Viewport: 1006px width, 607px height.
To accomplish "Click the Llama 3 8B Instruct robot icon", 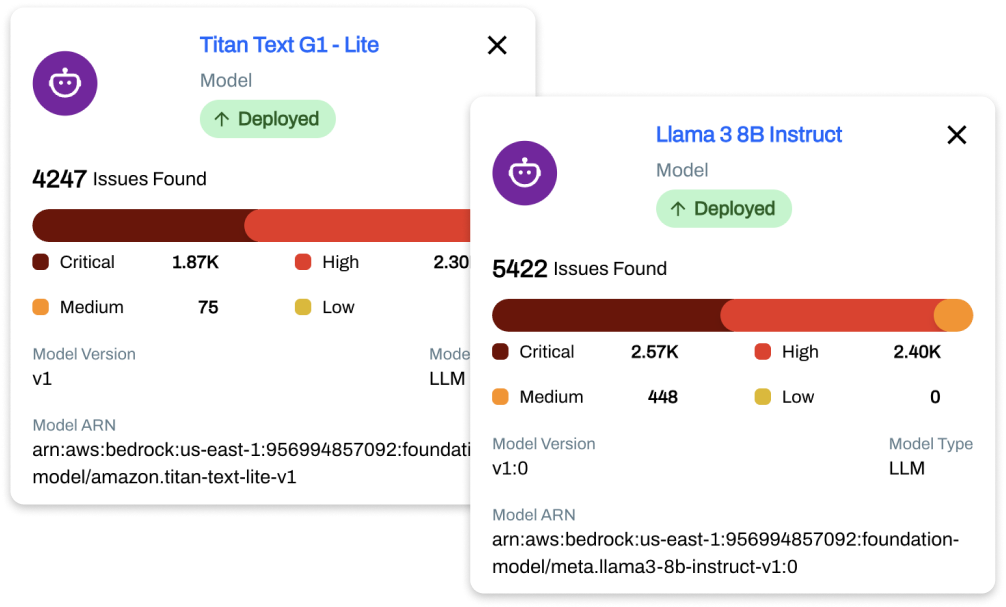I will pos(524,173).
